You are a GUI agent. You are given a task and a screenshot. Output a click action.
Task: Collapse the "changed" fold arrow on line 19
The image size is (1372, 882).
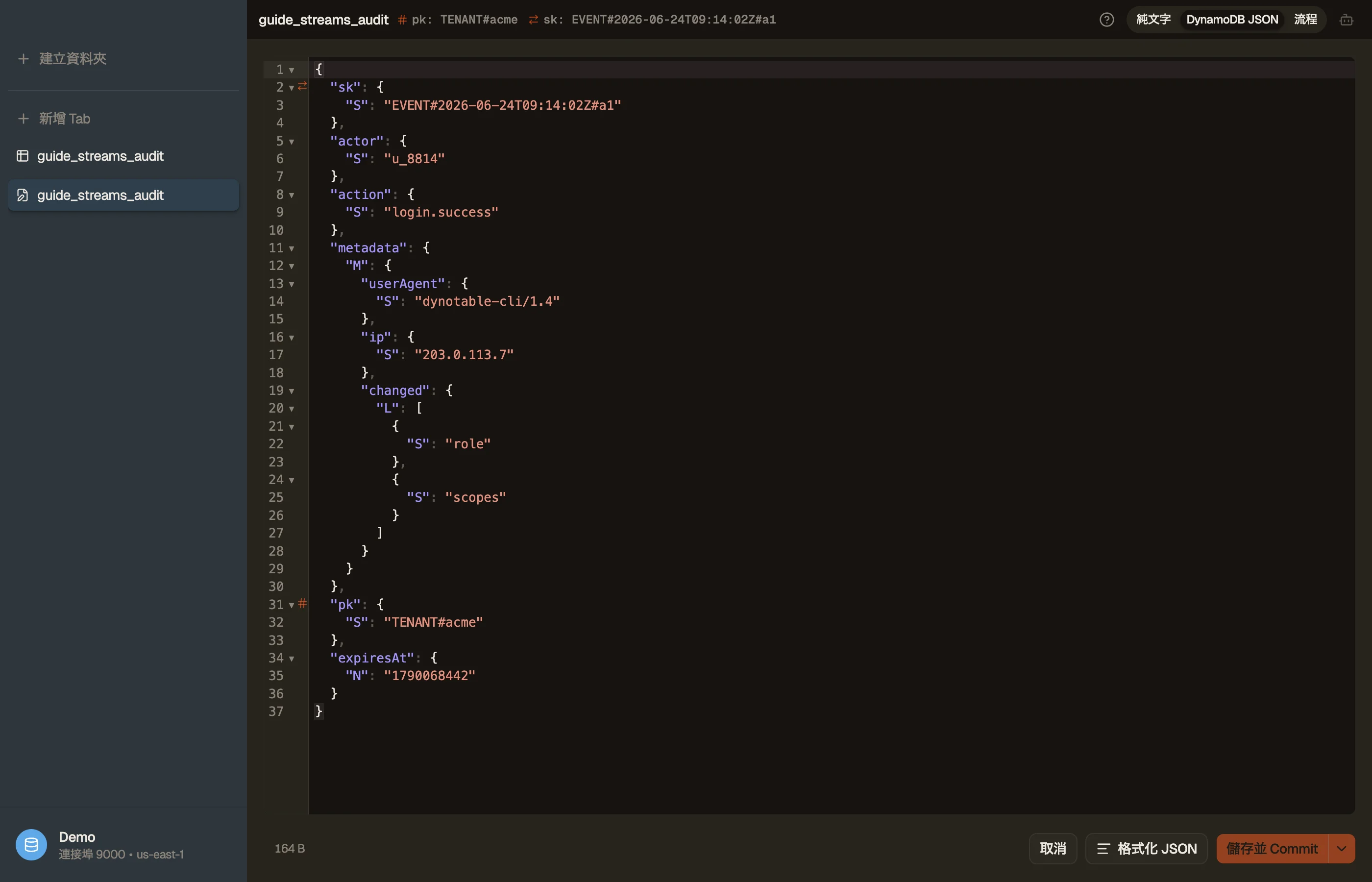coord(292,391)
